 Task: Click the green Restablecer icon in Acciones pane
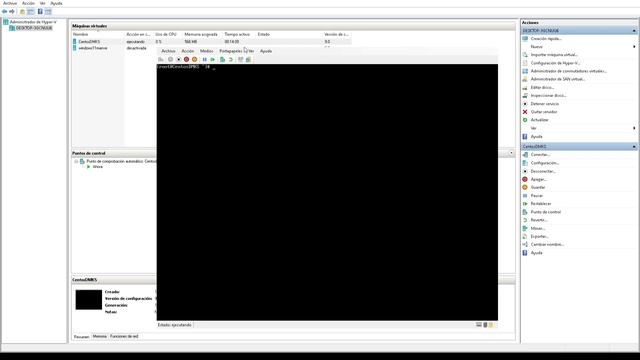pos(525,204)
